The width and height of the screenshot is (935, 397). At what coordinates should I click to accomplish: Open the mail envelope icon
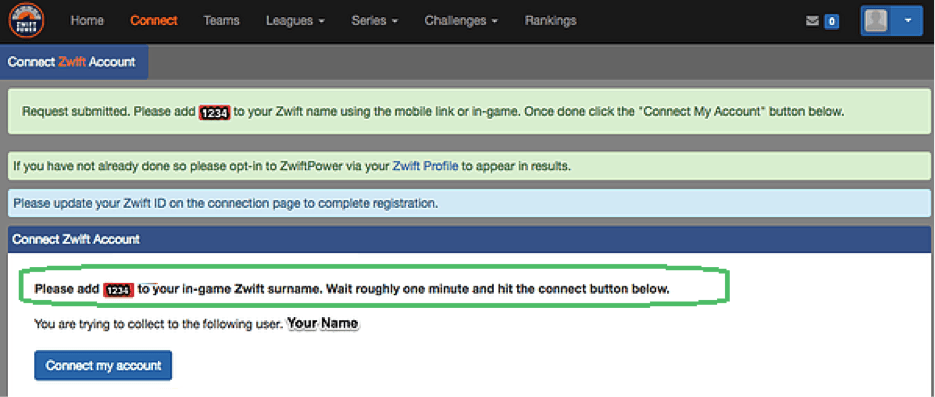812,21
